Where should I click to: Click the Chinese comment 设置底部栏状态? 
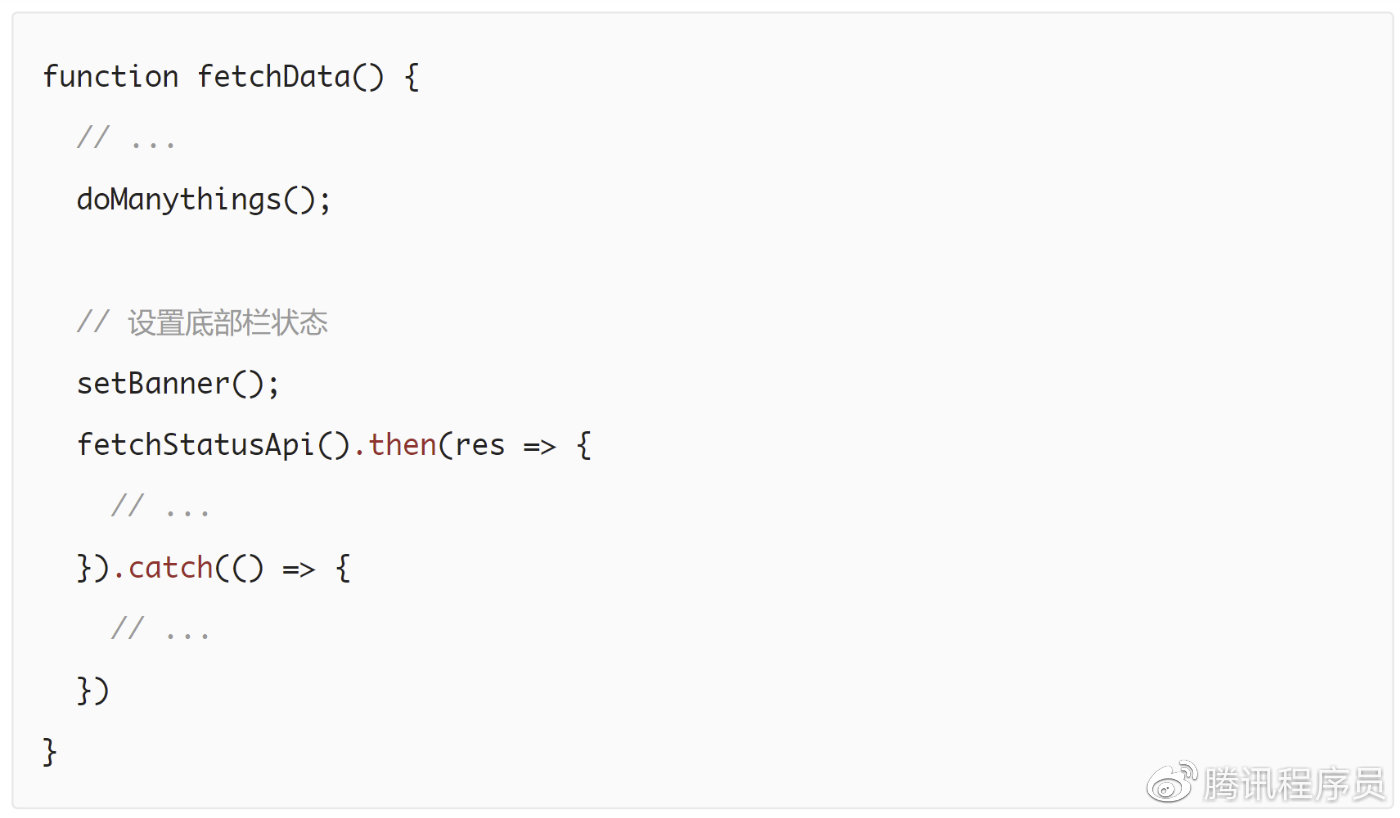coord(228,323)
